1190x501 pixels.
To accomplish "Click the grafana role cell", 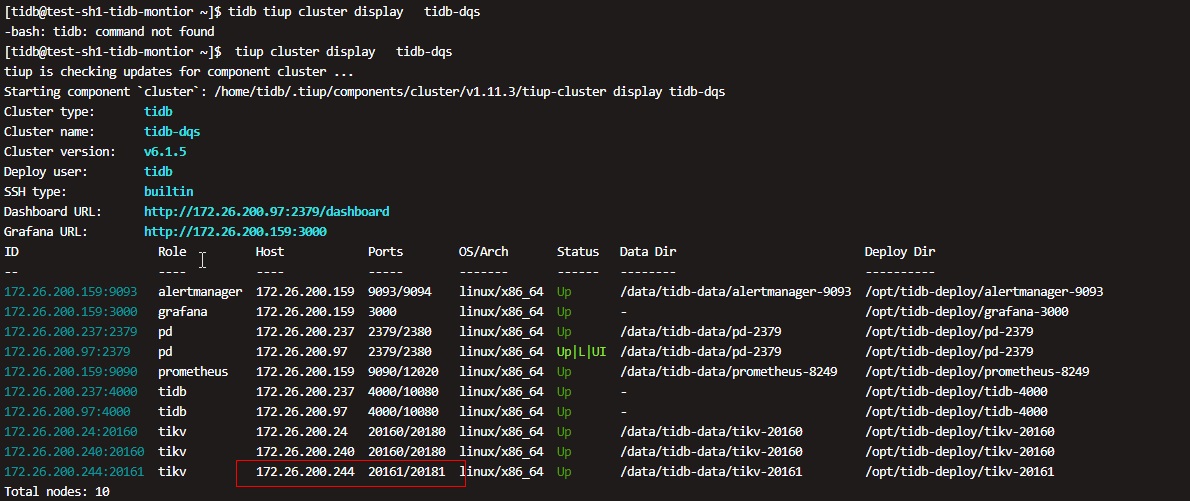I will pos(182,311).
